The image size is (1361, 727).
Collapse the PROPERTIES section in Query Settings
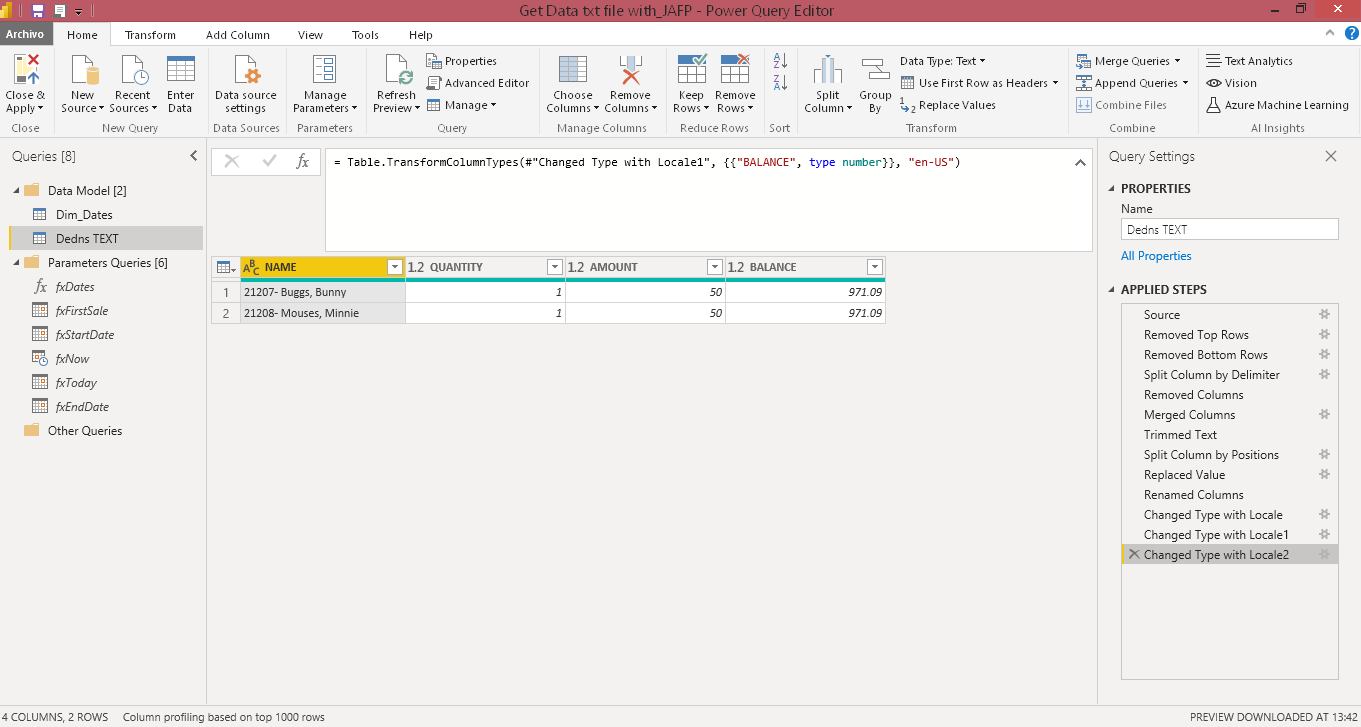(1112, 189)
